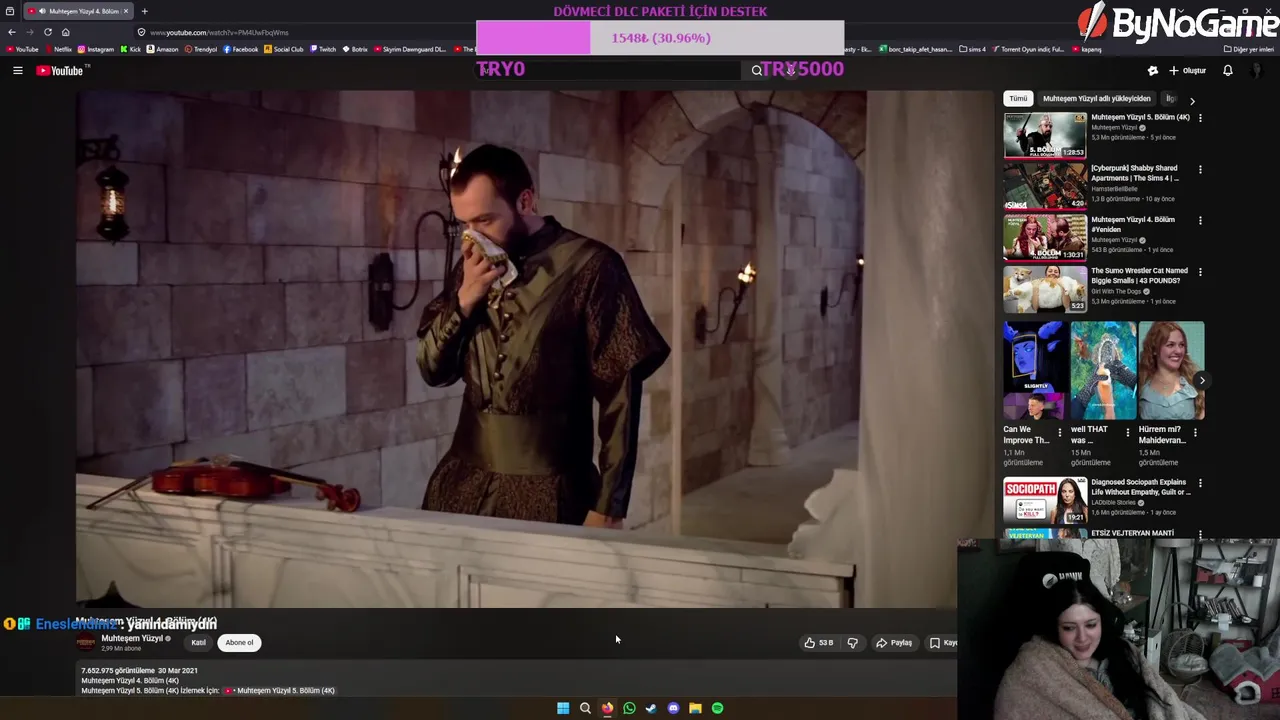The height and width of the screenshot is (720, 1280).
Task: Close the Muhteşem Yüzyıl 4. Bölüm tab
Action: click(125, 11)
